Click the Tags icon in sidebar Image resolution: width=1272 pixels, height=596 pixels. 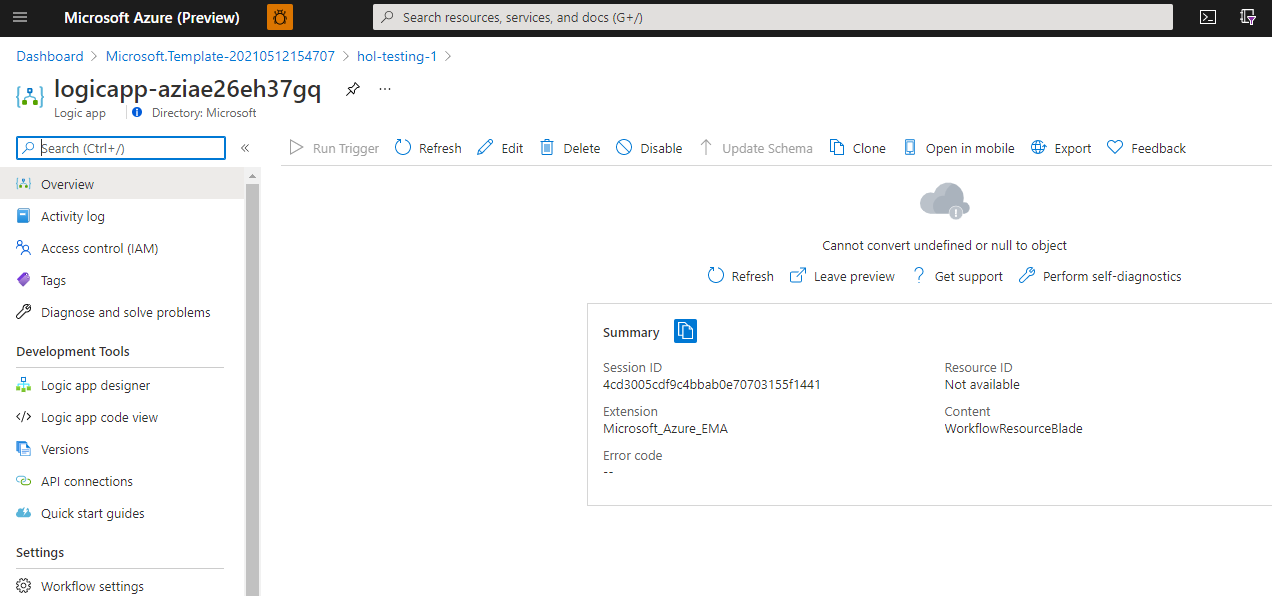22,280
